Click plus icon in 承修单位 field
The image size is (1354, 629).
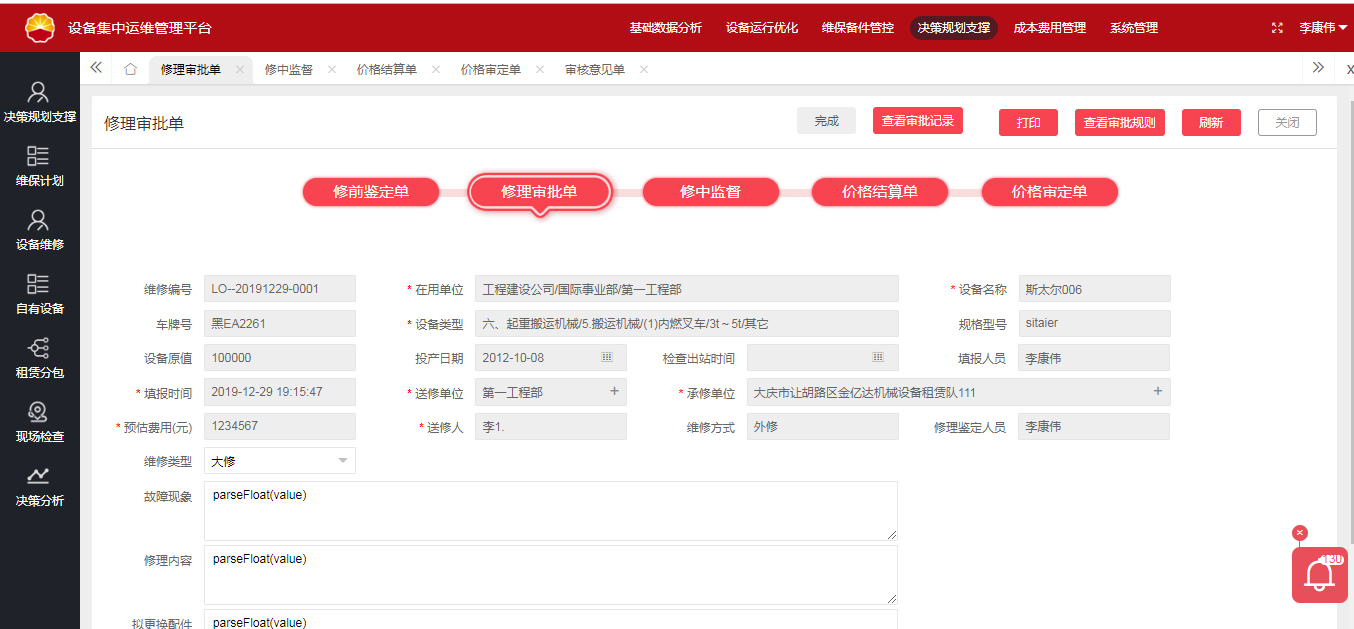click(x=1158, y=392)
